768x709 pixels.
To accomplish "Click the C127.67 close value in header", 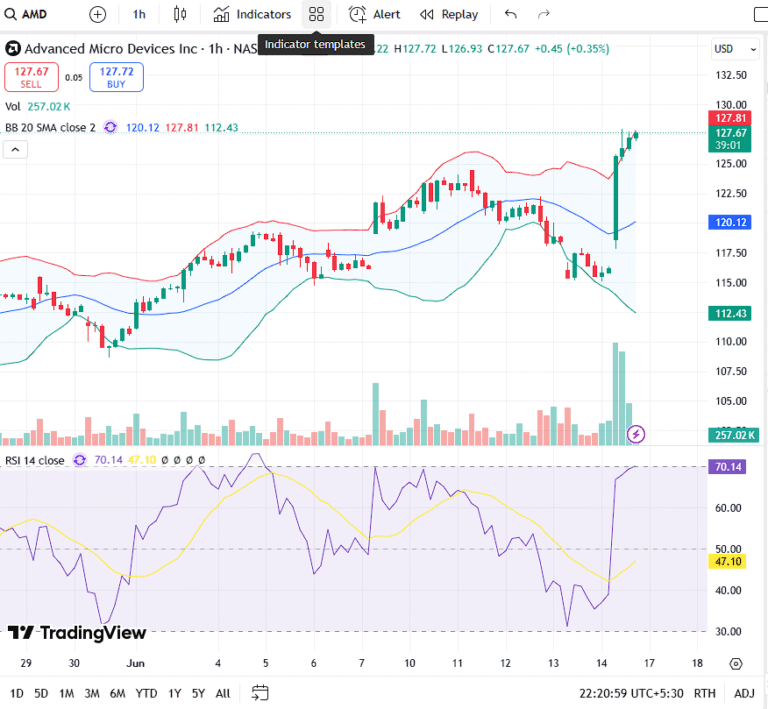I will [508, 49].
